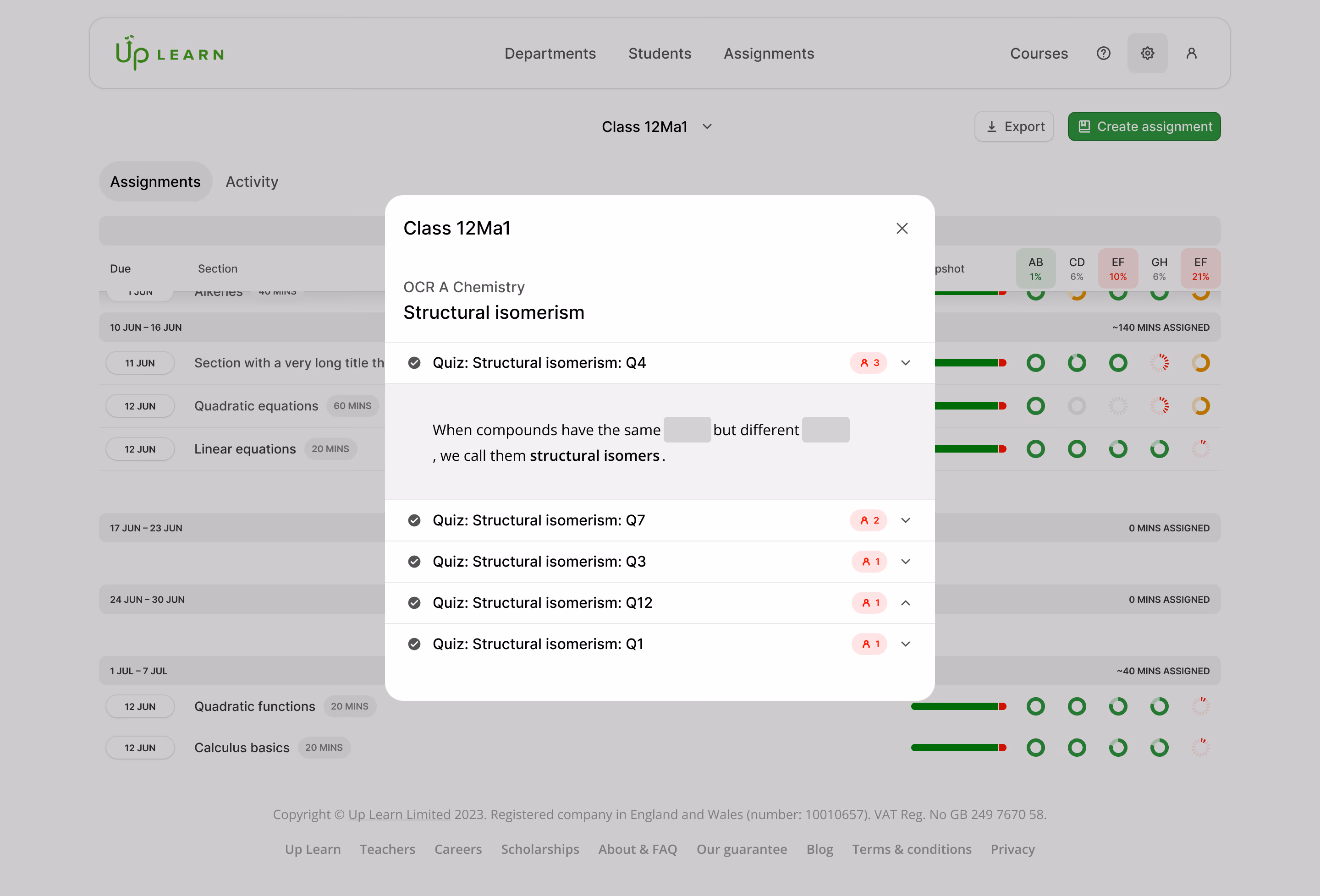Screen dimensions: 1320x896
Task: Open the settings gear icon
Action: [x=1147, y=54]
